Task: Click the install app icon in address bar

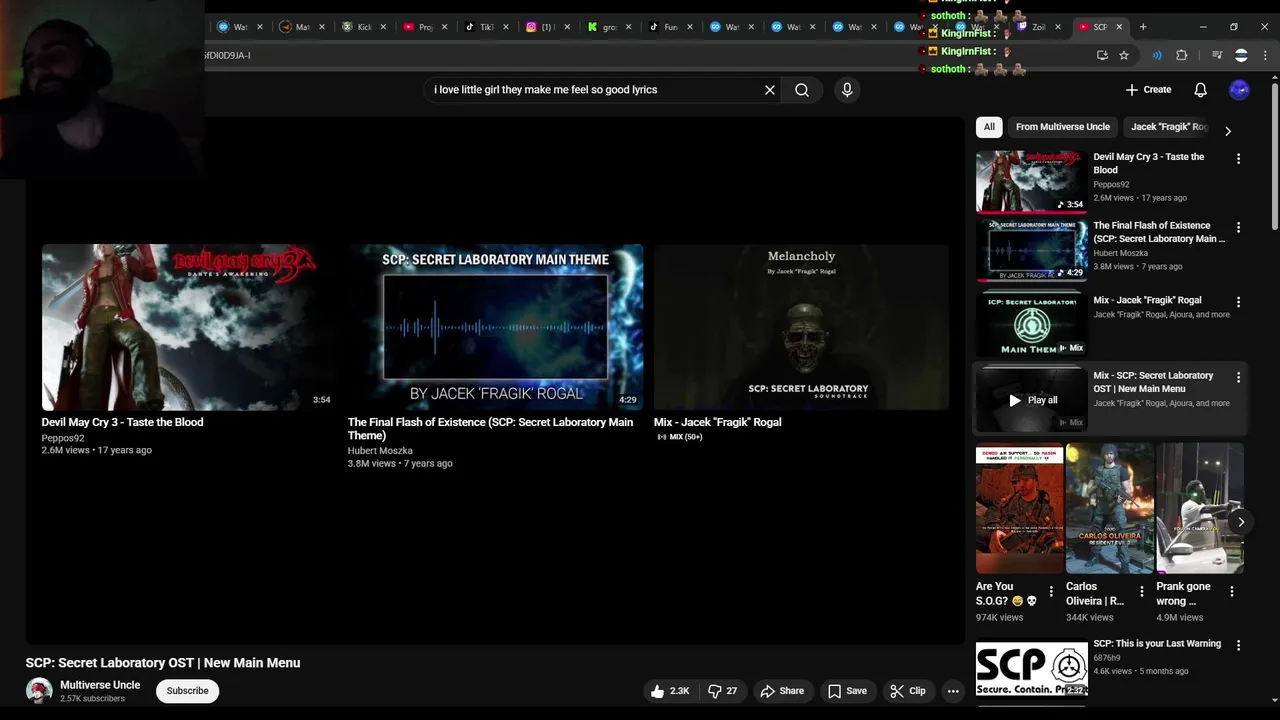Action: pyautogui.click(x=1102, y=55)
